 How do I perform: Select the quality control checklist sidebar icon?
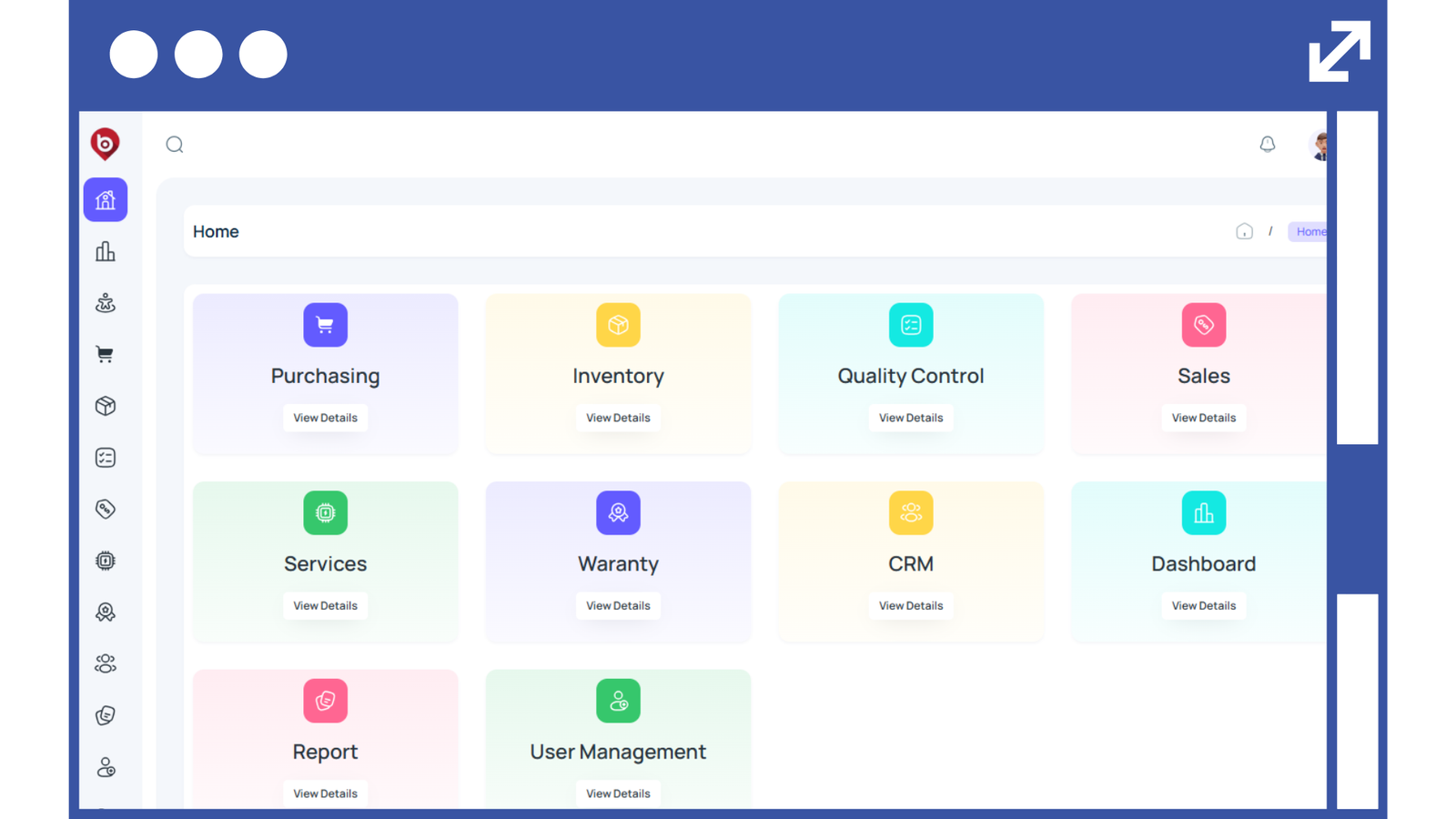(x=106, y=458)
